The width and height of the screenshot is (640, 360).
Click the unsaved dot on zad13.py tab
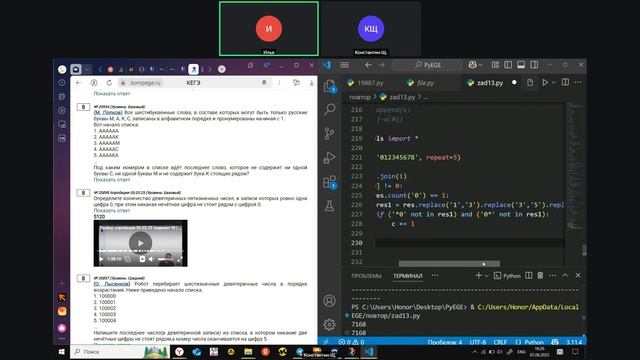tap(514, 82)
